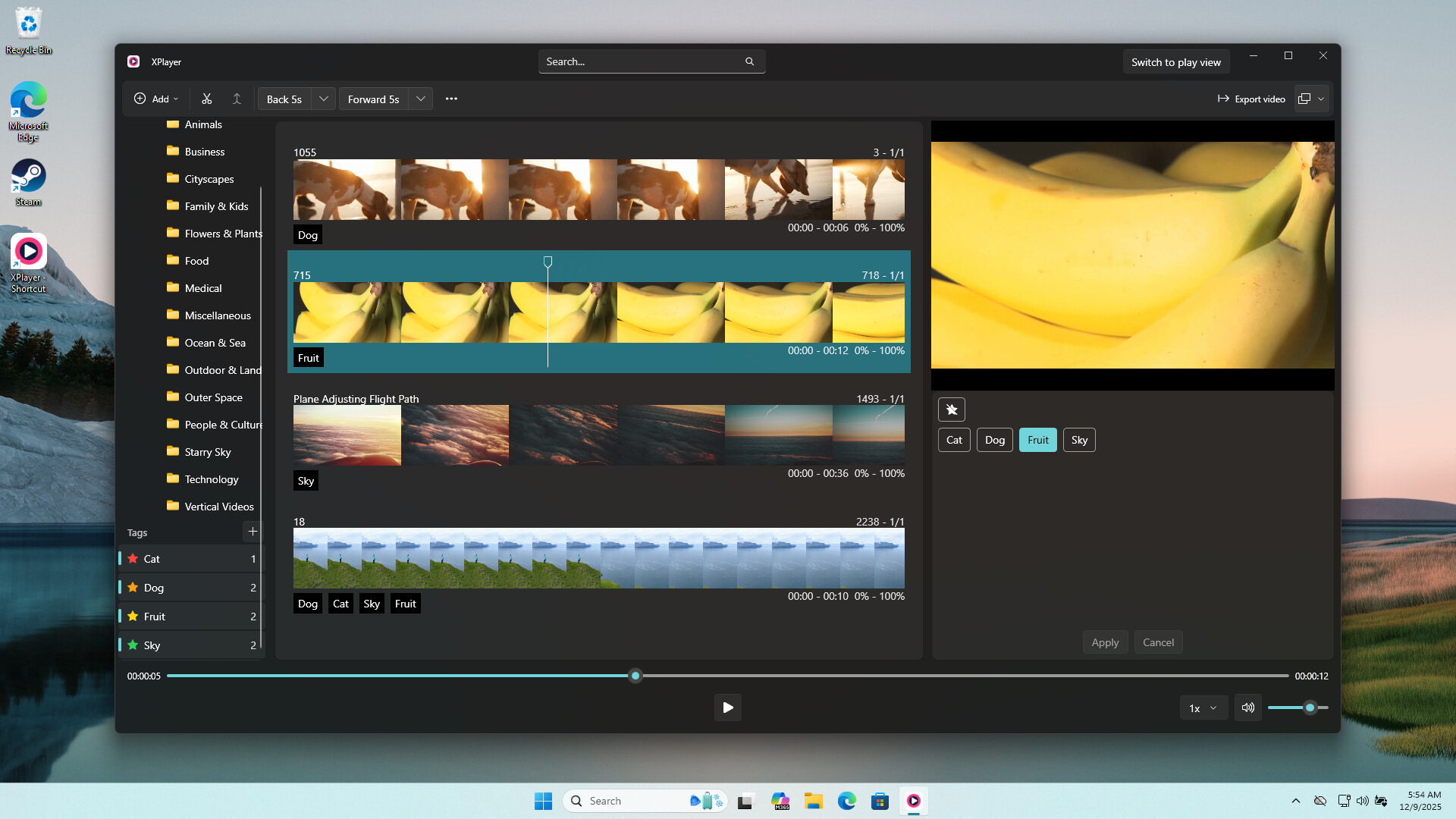The height and width of the screenshot is (819, 1456).
Task: Toggle the Sky tag in right panel
Action: coord(1078,440)
